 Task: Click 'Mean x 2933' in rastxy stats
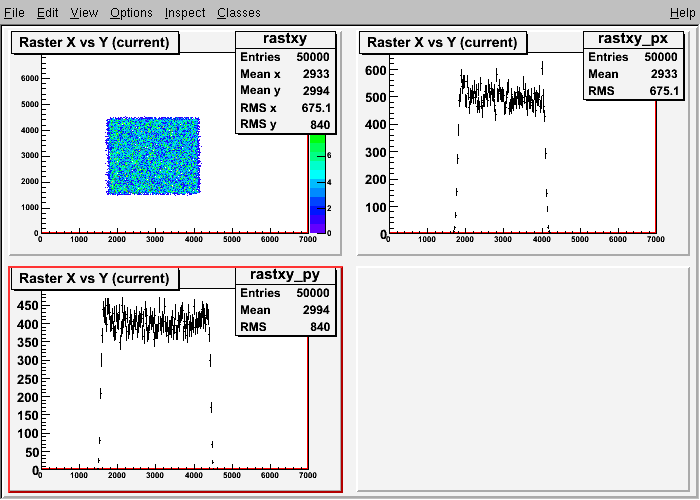pyautogui.click(x=285, y=74)
